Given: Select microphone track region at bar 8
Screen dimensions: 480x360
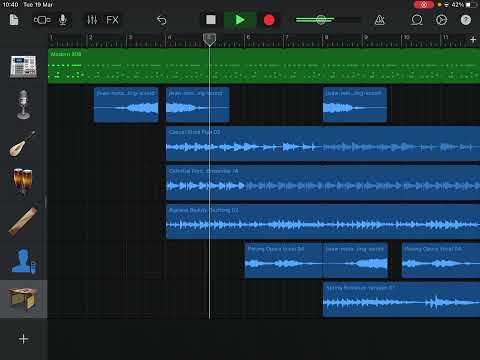Looking at the screenshot, I should tap(355, 105).
